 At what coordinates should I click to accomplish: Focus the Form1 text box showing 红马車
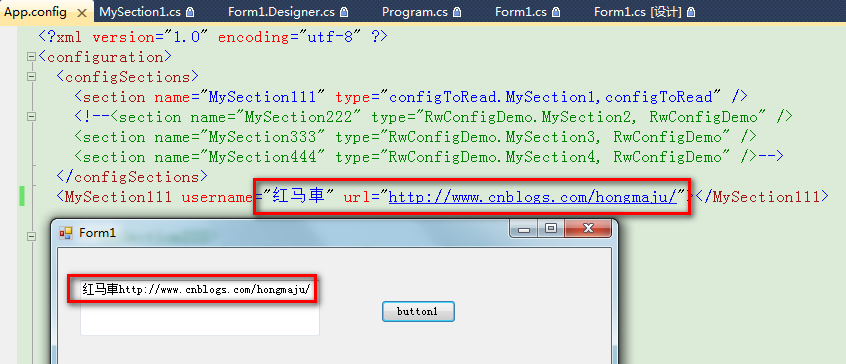(200, 307)
